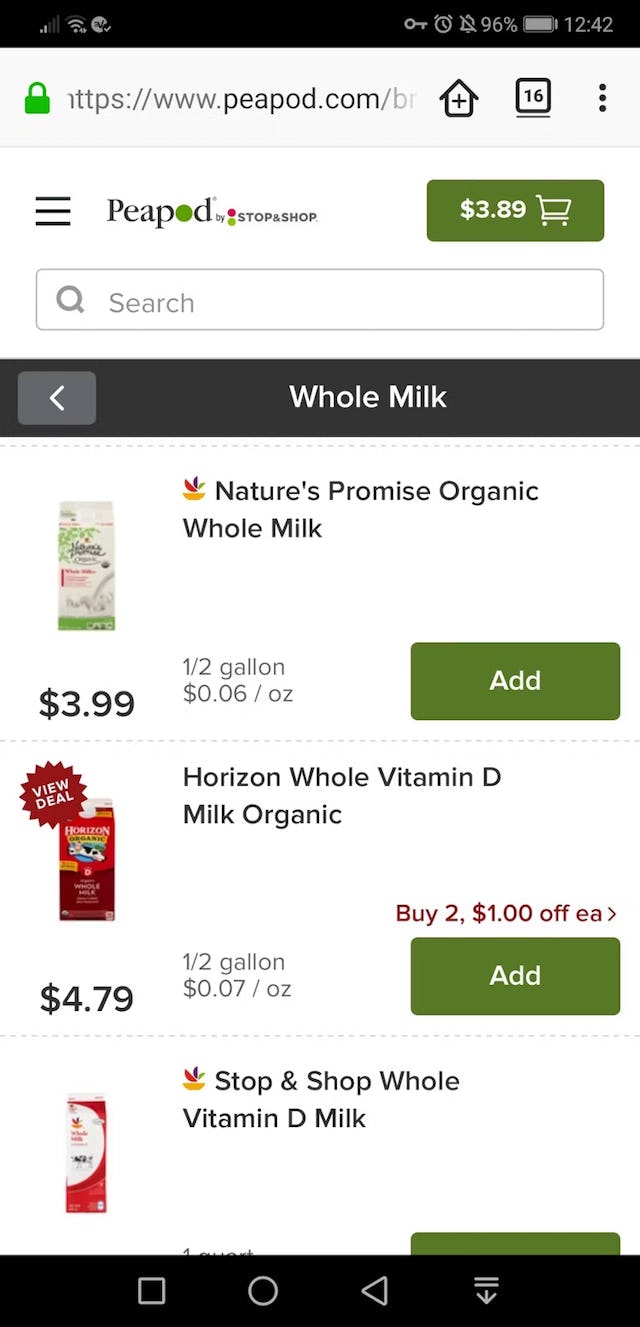Image resolution: width=640 pixels, height=1327 pixels.
Task: Click the search magnifier icon
Action: tap(69, 300)
